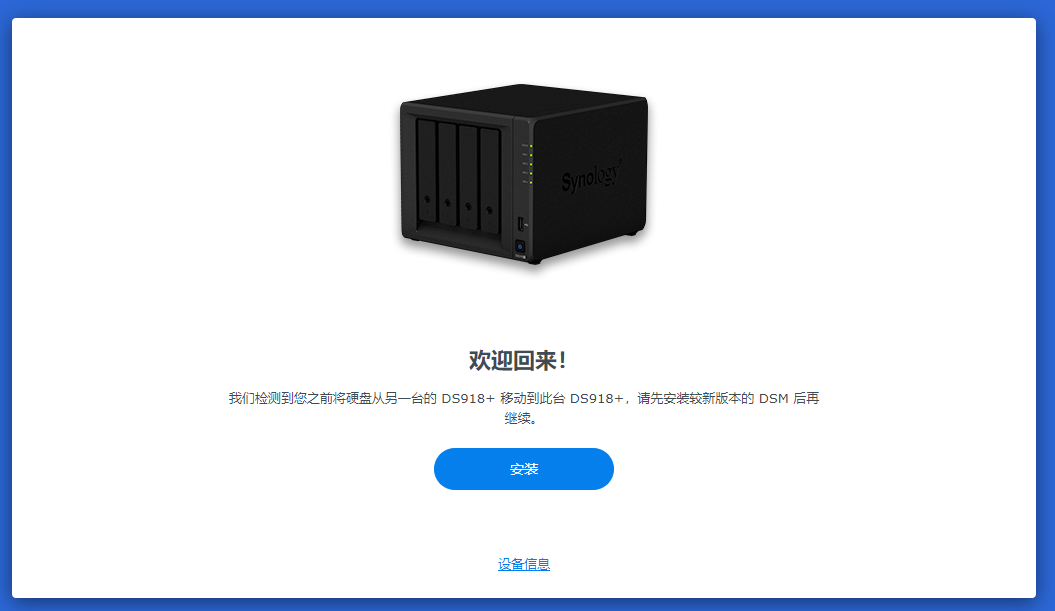Click the 欢迎回来! welcome heading
Viewport: 1055px width, 611px height.
pyautogui.click(x=517, y=361)
